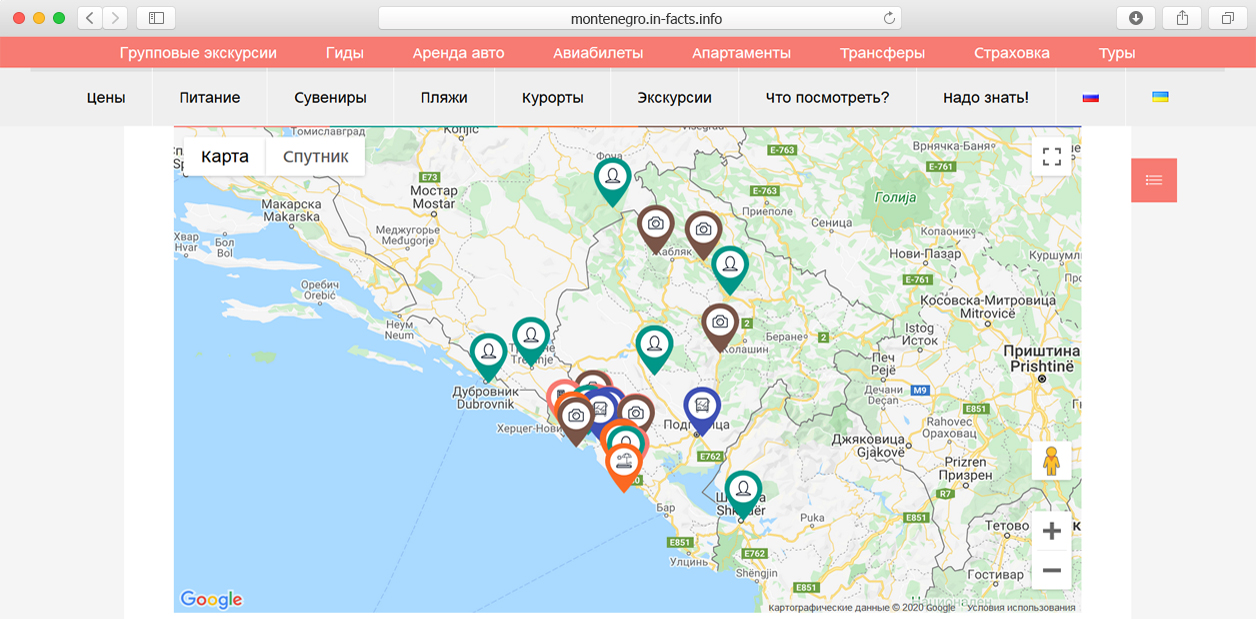1256x619 pixels.
Task: Click the blue marker at Podgorica
Action: (x=702, y=406)
